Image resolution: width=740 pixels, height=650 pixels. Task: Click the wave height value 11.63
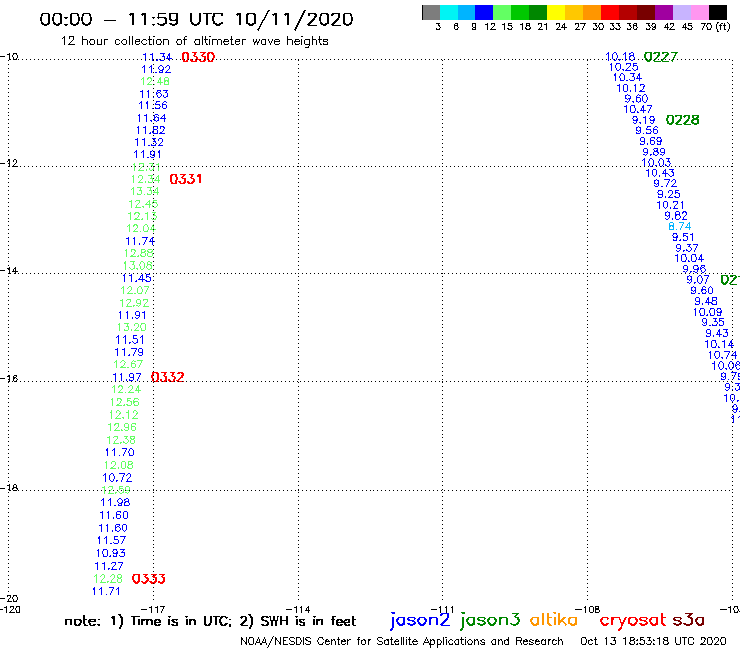click(x=154, y=94)
